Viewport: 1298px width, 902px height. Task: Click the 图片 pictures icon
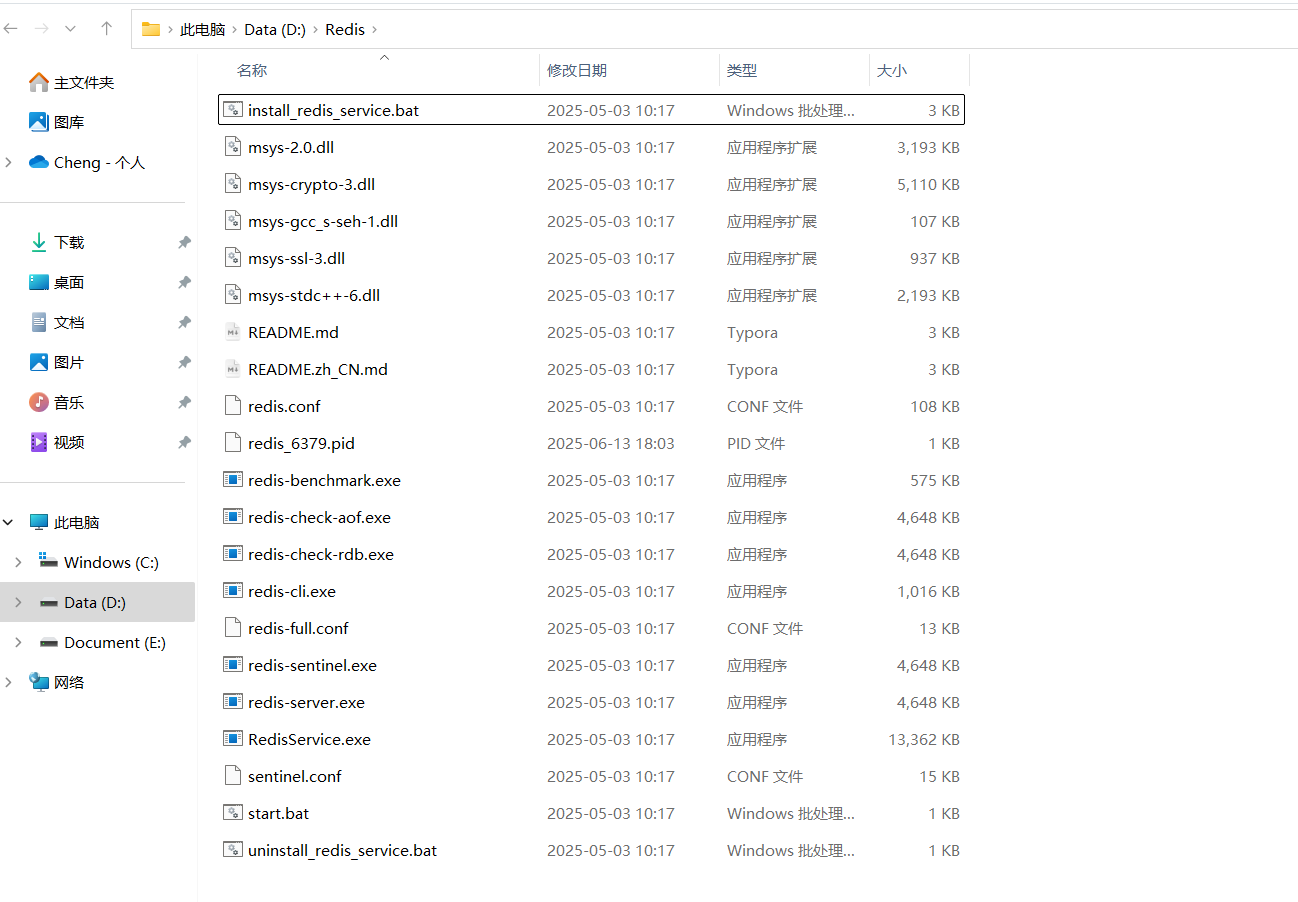(x=39, y=362)
